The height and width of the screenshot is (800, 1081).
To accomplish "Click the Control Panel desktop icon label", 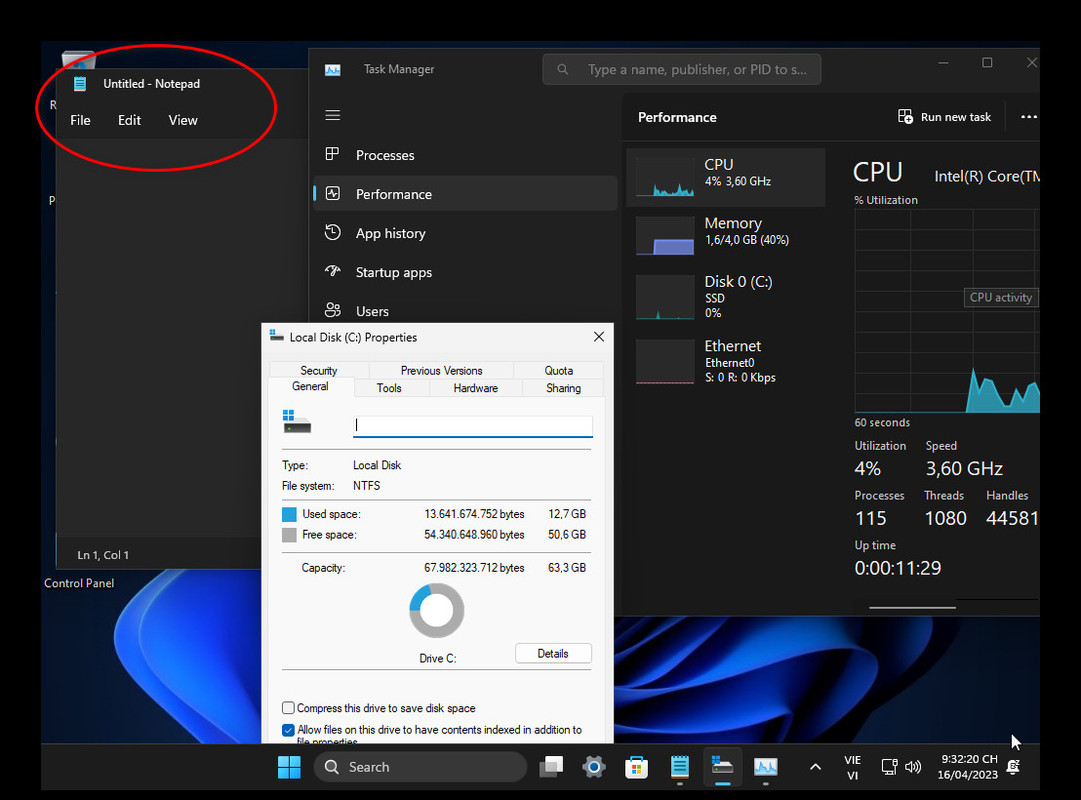I will point(79,583).
